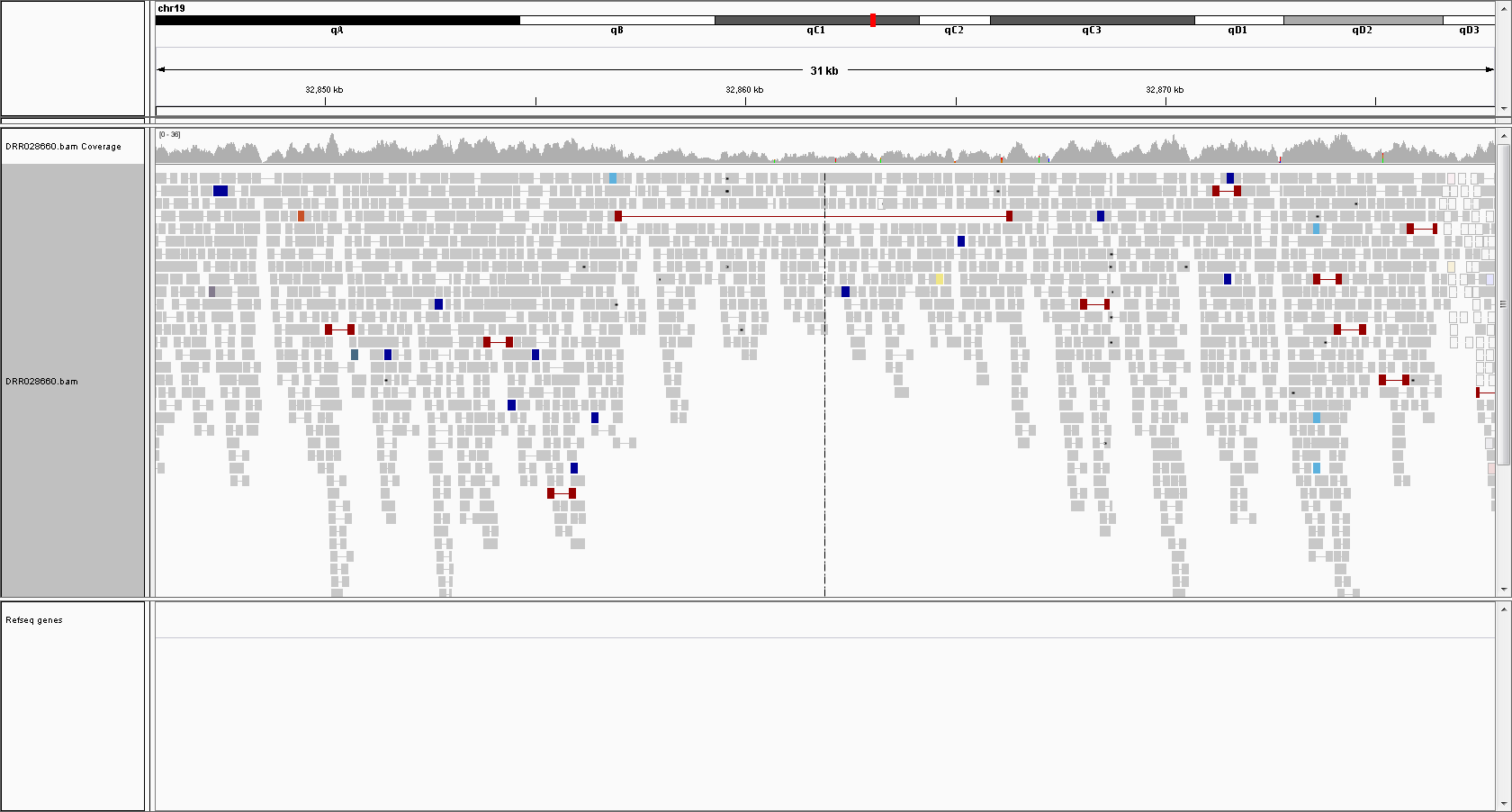Viewport: 1512px width, 812px height.
Task: Select the qC3 cytoband on the chr19 ideogram
Action: pyautogui.click(x=1091, y=20)
